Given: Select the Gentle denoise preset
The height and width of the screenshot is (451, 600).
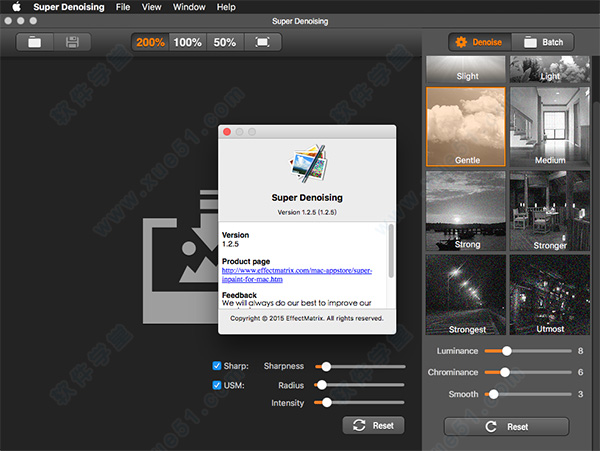Looking at the screenshot, I should (466, 127).
